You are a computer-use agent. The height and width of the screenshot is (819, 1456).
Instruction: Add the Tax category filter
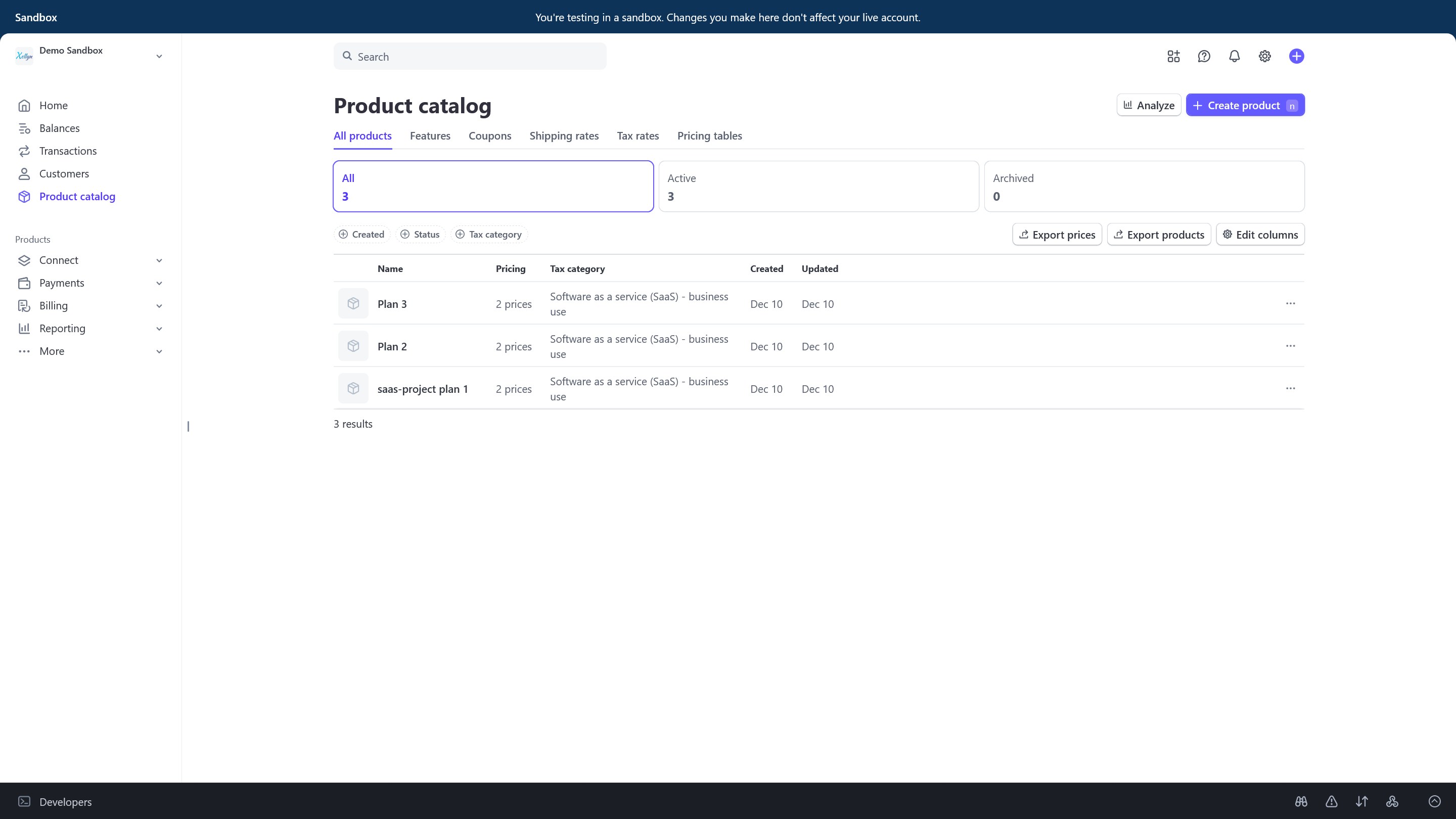click(489, 234)
